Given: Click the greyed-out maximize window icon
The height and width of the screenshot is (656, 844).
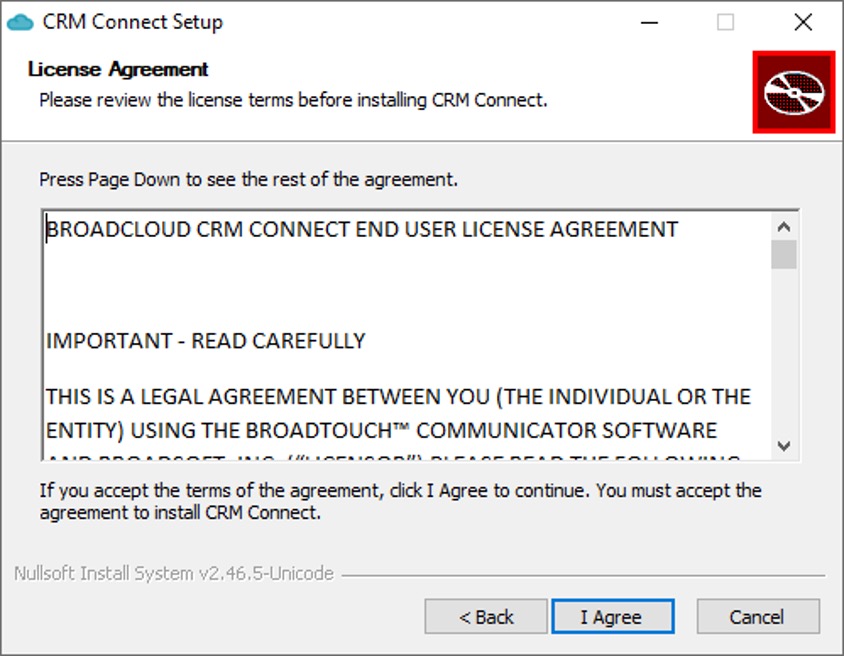Looking at the screenshot, I should tap(725, 23).
